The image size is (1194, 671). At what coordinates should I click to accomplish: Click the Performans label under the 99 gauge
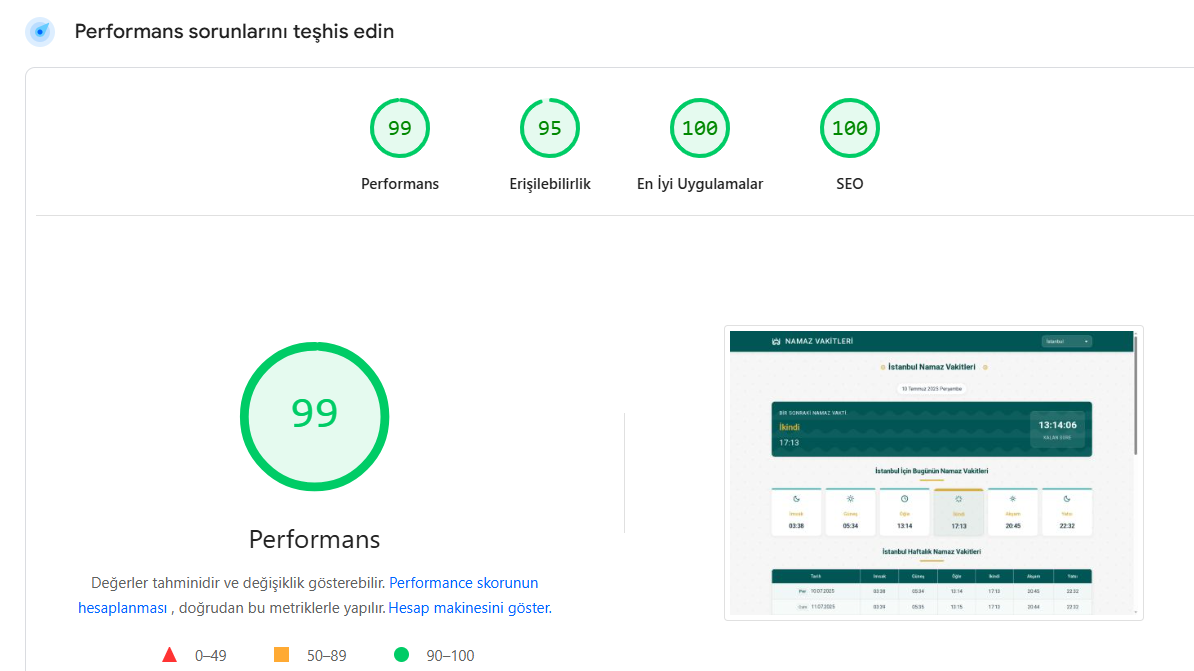coord(400,184)
